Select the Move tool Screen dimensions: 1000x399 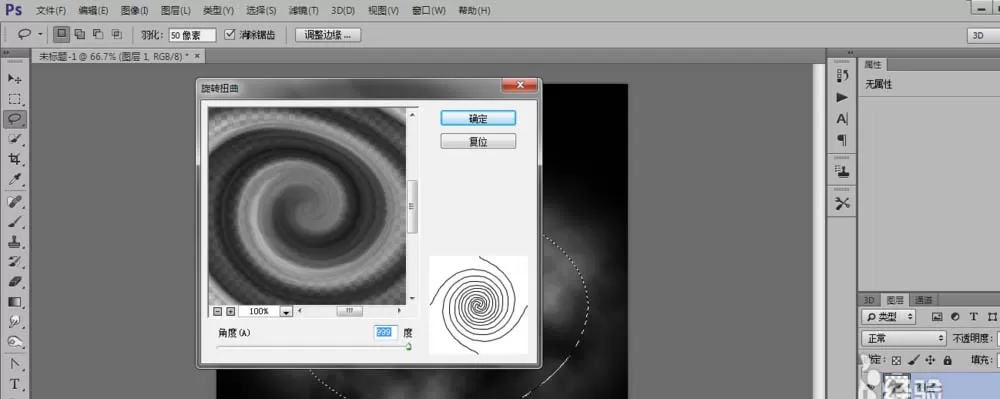point(15,78)
